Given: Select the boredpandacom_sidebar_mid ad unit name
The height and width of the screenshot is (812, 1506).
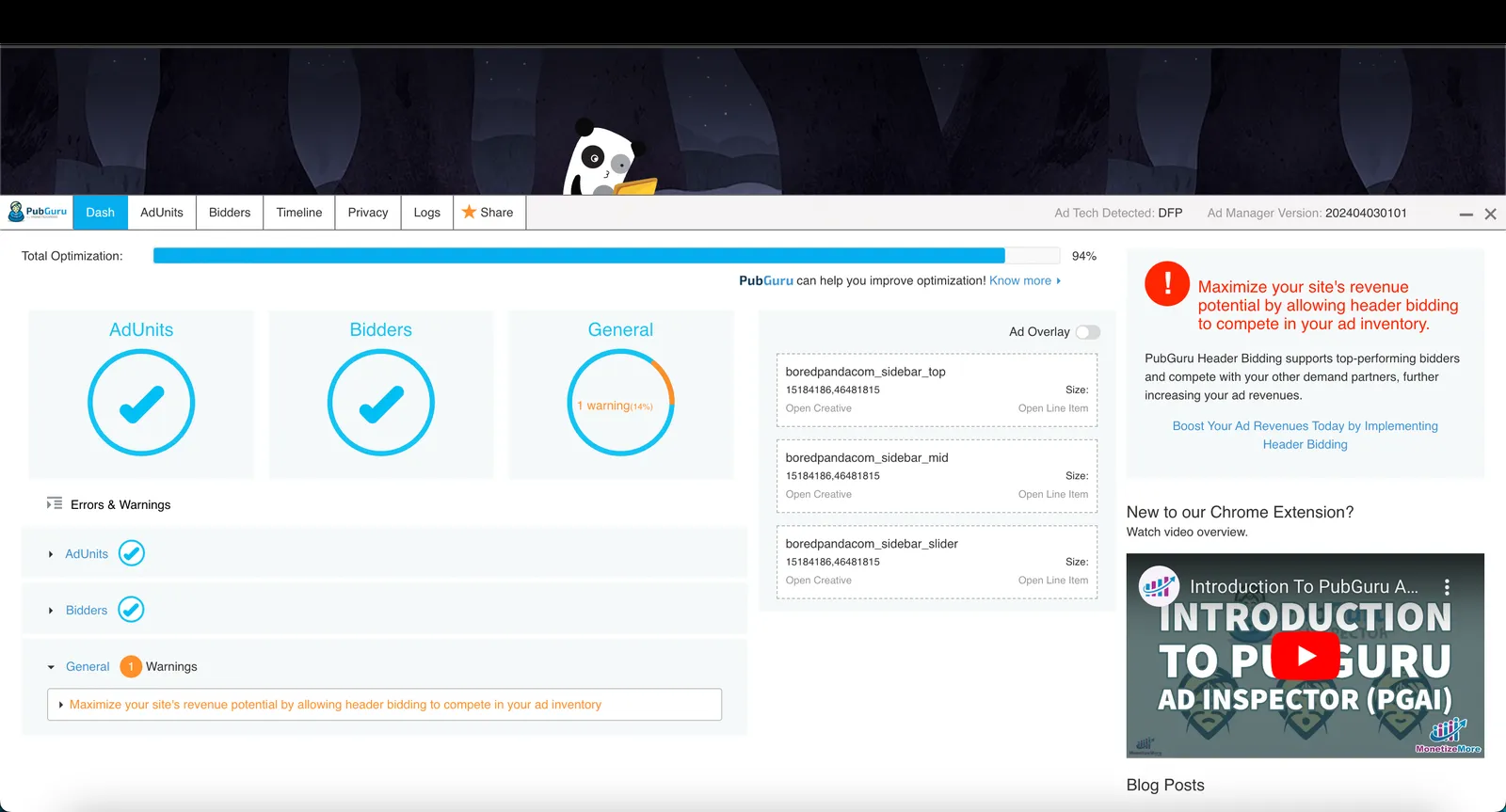Looking at the screenshot, I should pyautogui.click(x=867, y=457).
